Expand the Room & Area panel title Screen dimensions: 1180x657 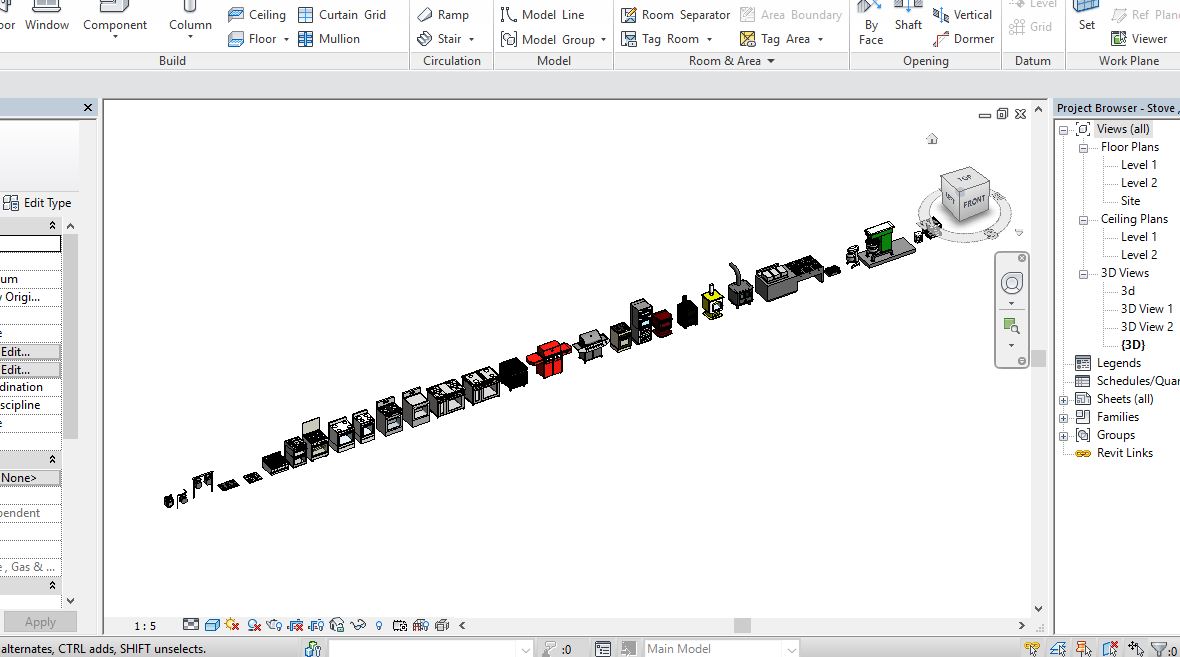tap(731, 61)
